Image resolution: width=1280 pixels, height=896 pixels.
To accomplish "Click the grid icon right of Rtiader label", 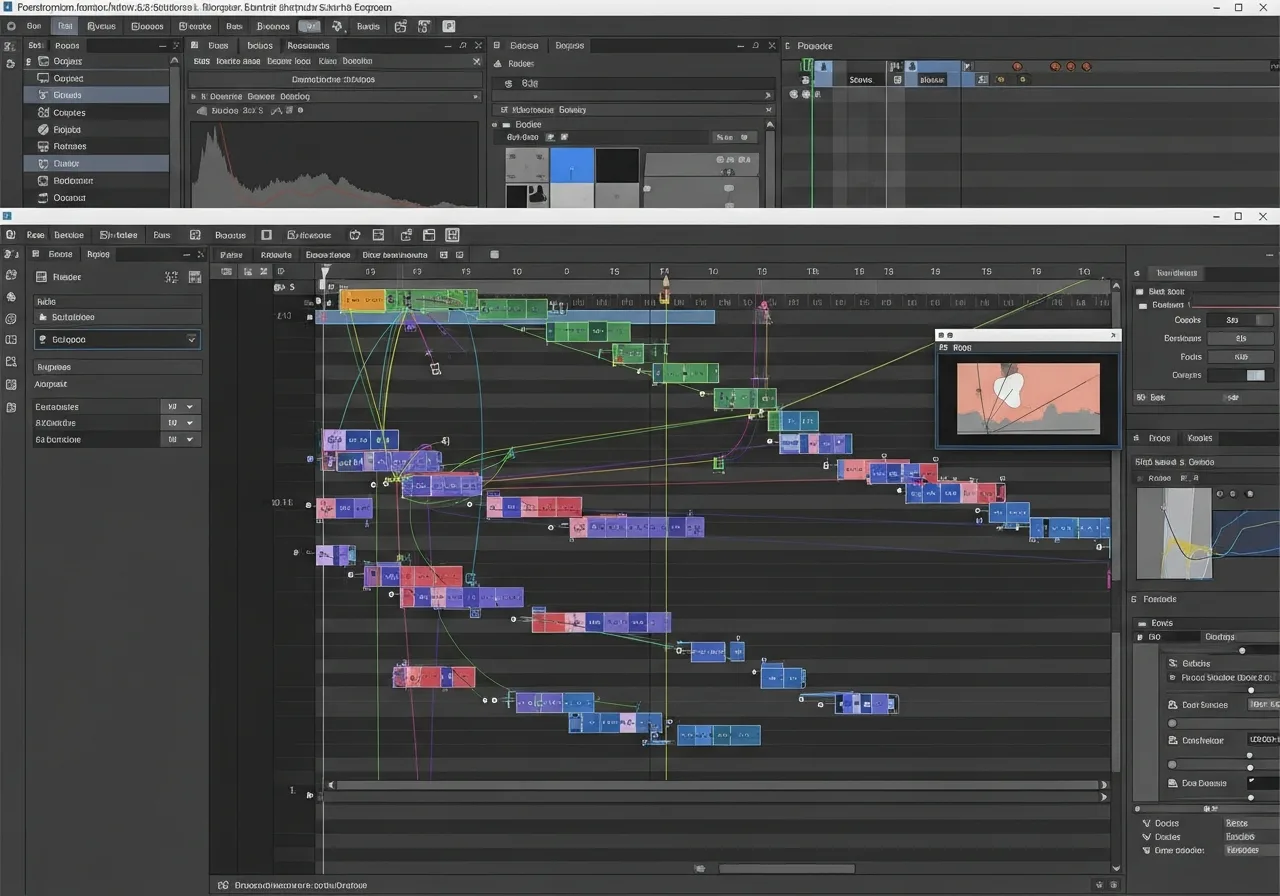I will click(195, 277).
